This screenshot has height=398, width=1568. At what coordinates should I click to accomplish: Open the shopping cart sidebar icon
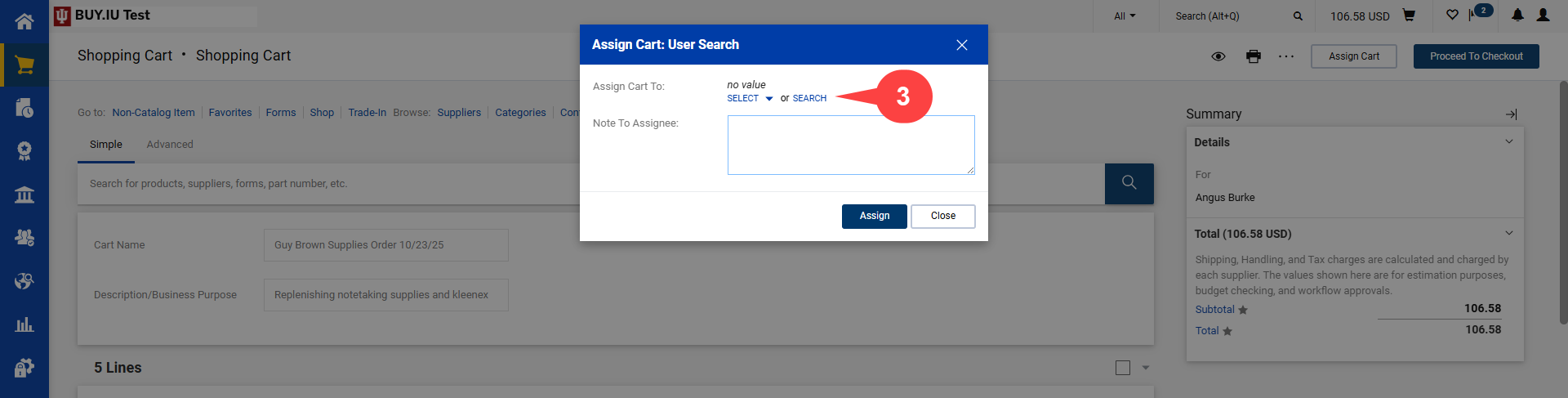[24, 65]
